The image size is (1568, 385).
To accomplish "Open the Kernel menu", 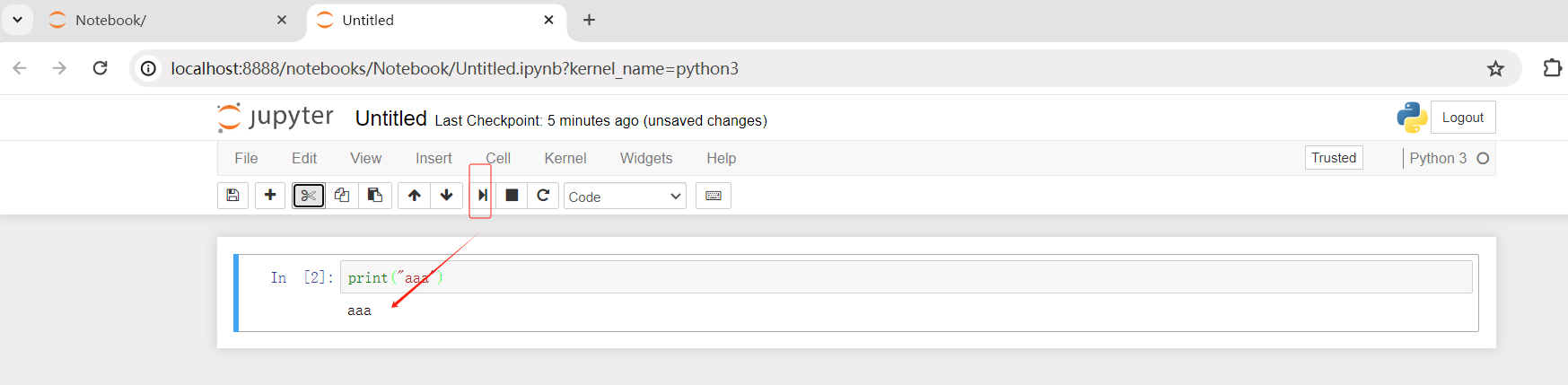I will click(x=565, y=158).
